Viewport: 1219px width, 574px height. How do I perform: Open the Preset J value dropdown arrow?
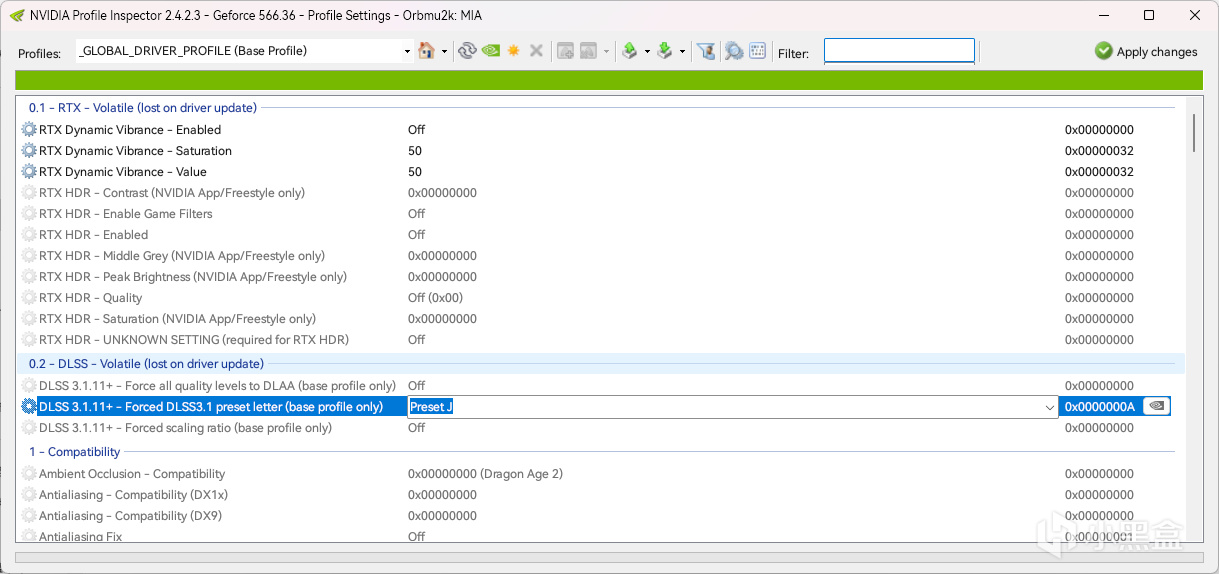[x=1049, y=407]
